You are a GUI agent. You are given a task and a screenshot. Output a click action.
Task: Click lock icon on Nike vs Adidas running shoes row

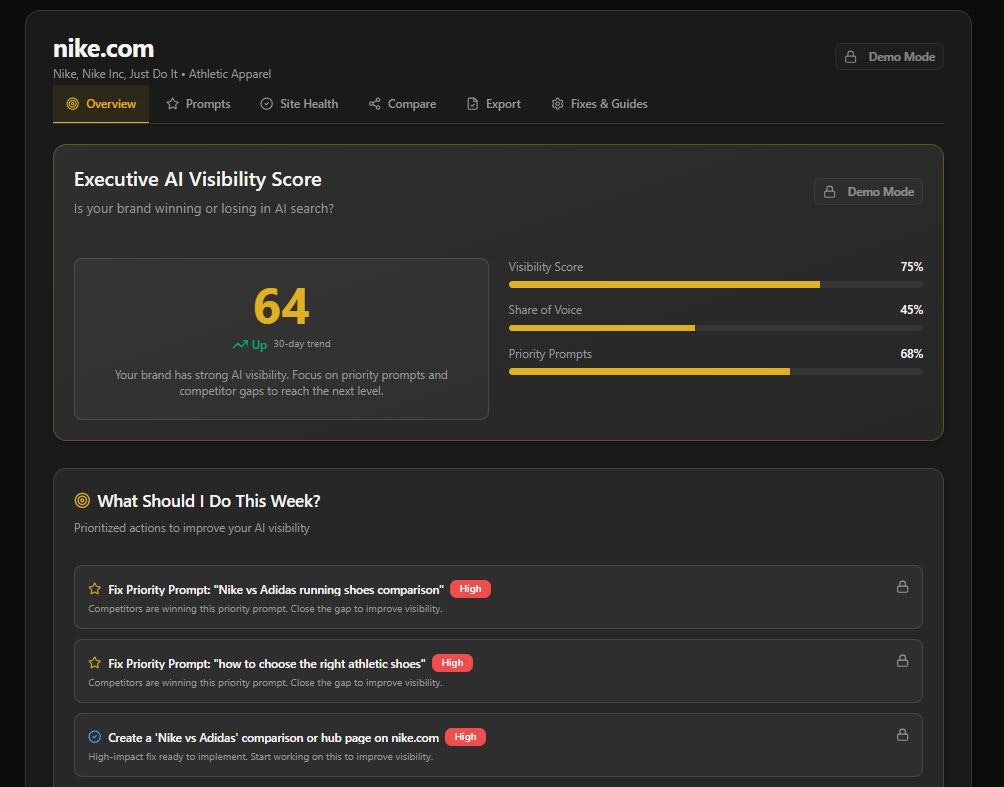pyautogui.click(x=902, y=587)
